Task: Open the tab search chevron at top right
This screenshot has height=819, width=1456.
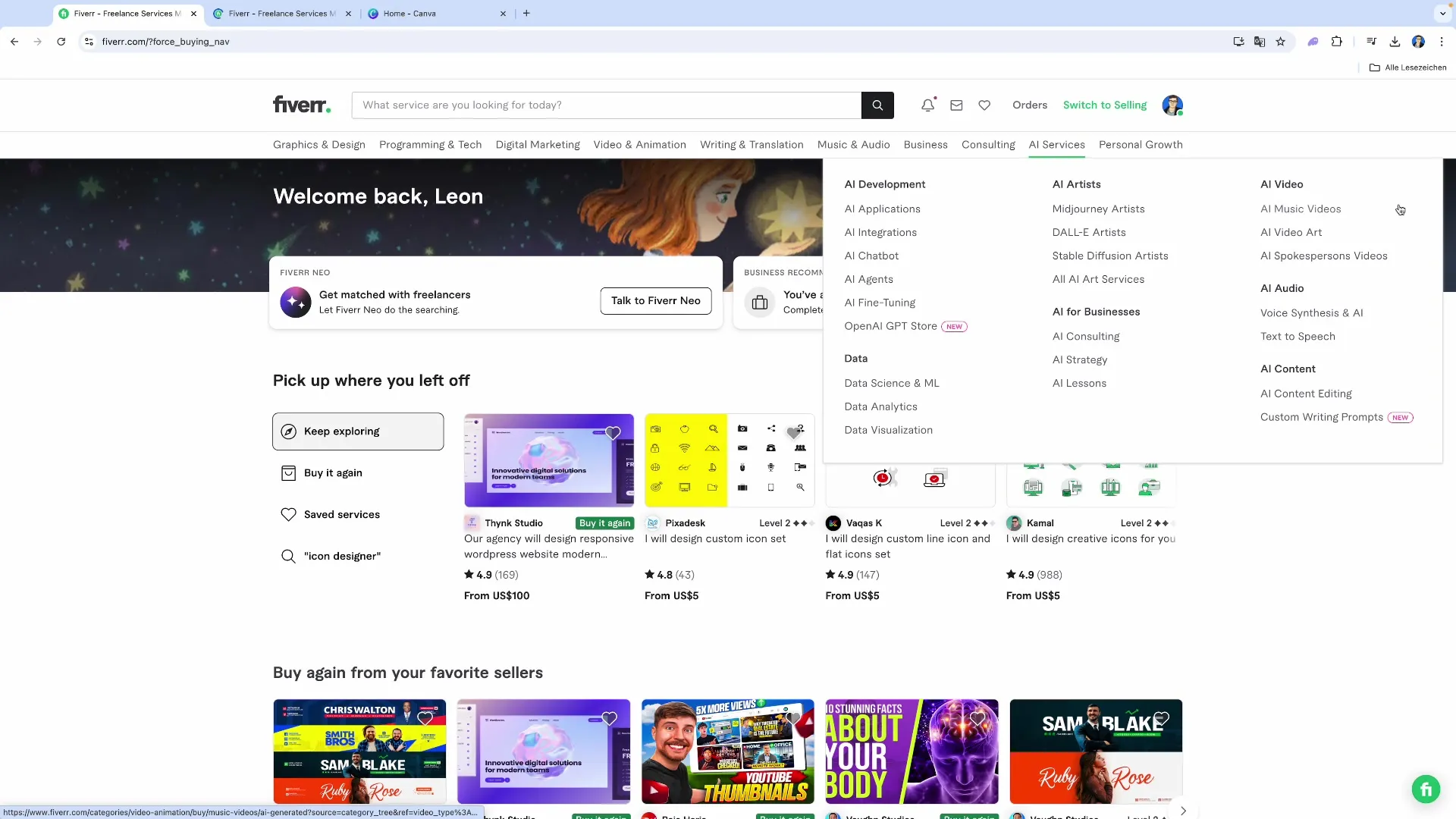Action: (x=1442, y=13)
